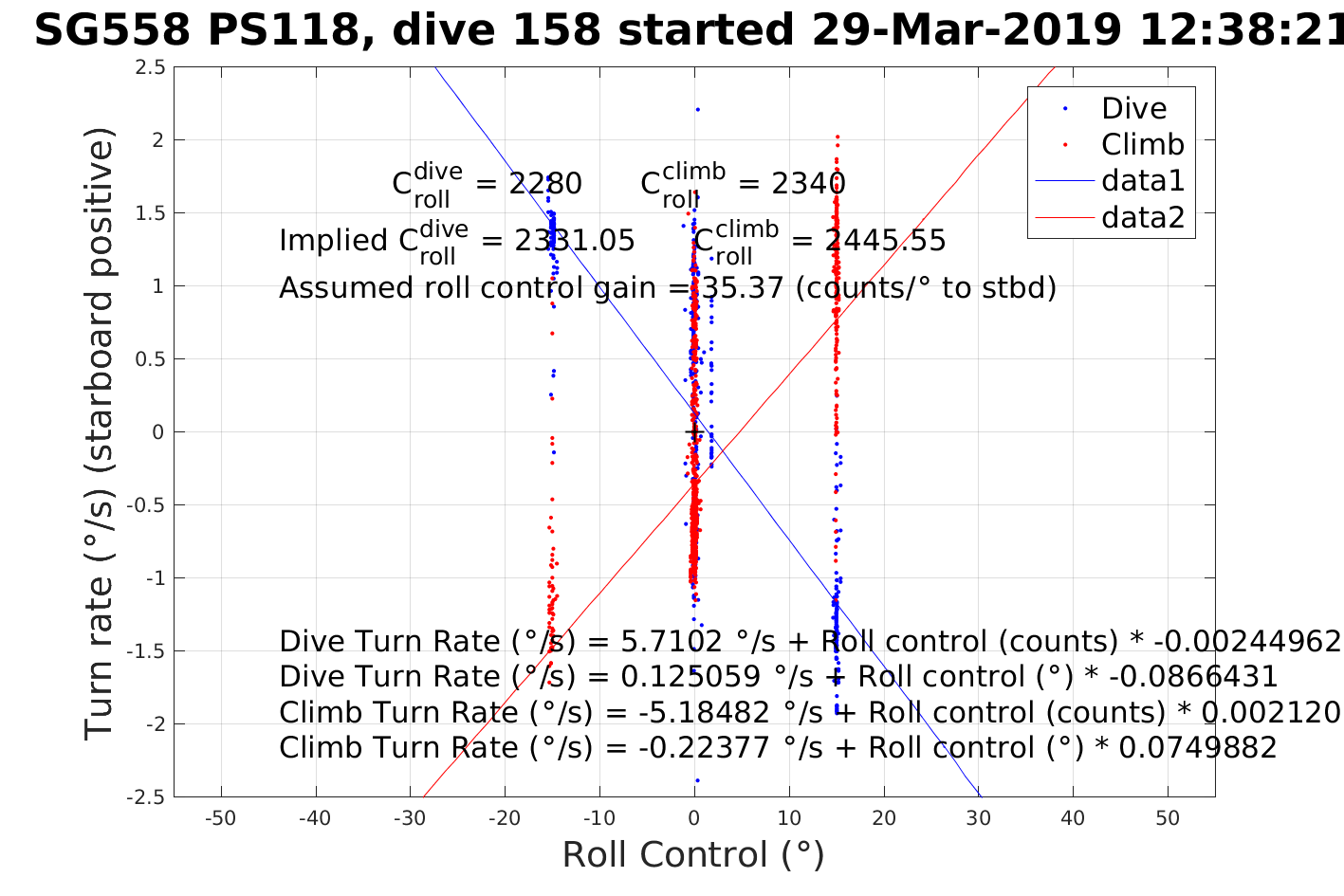Click x-axis tick label '30'
Viewport: 1344px width, 896px height.
978,819
